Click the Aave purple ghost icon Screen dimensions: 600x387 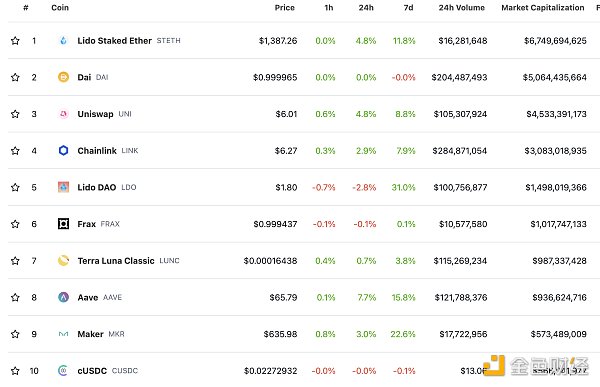64,297
